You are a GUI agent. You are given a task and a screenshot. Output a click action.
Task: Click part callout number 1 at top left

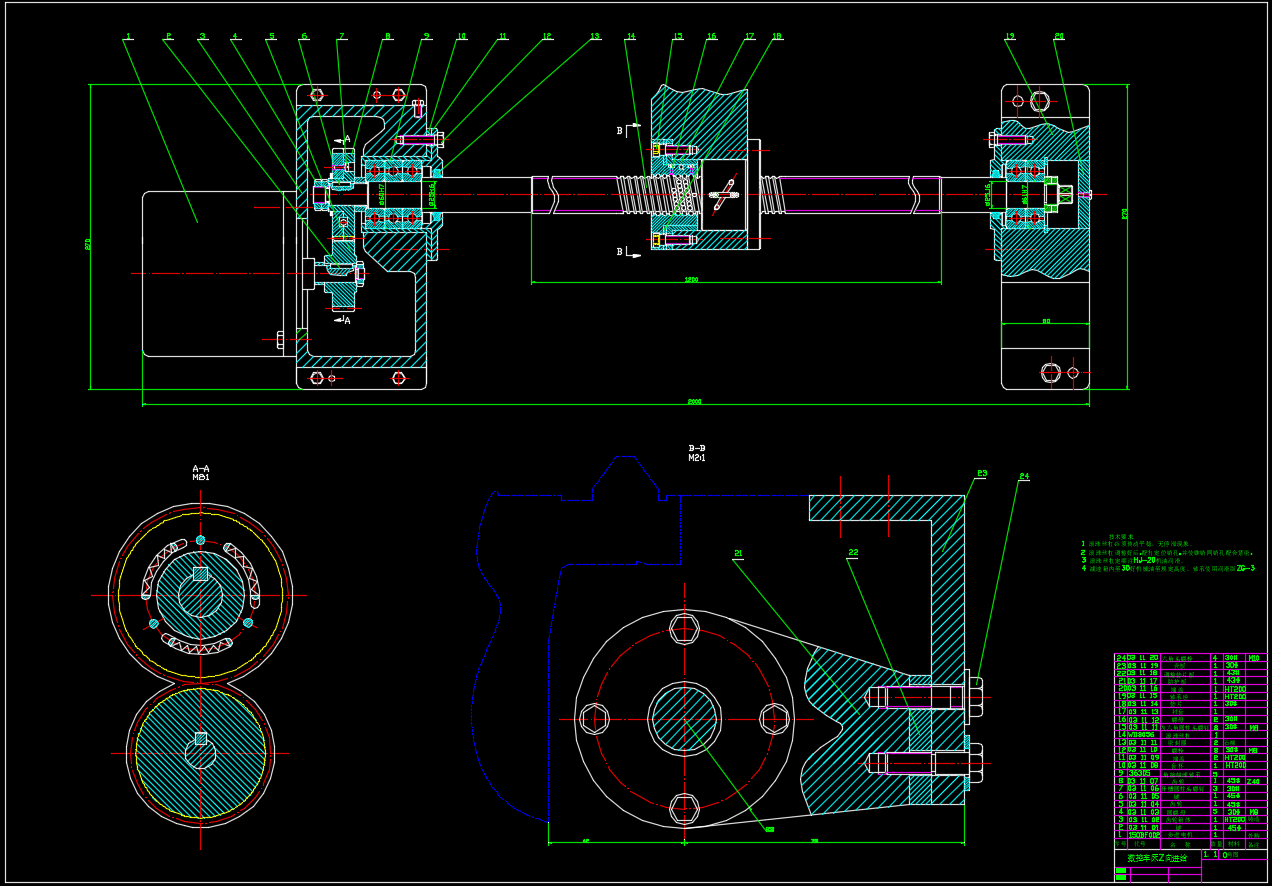pyautogui.click(x=128, y=37)
